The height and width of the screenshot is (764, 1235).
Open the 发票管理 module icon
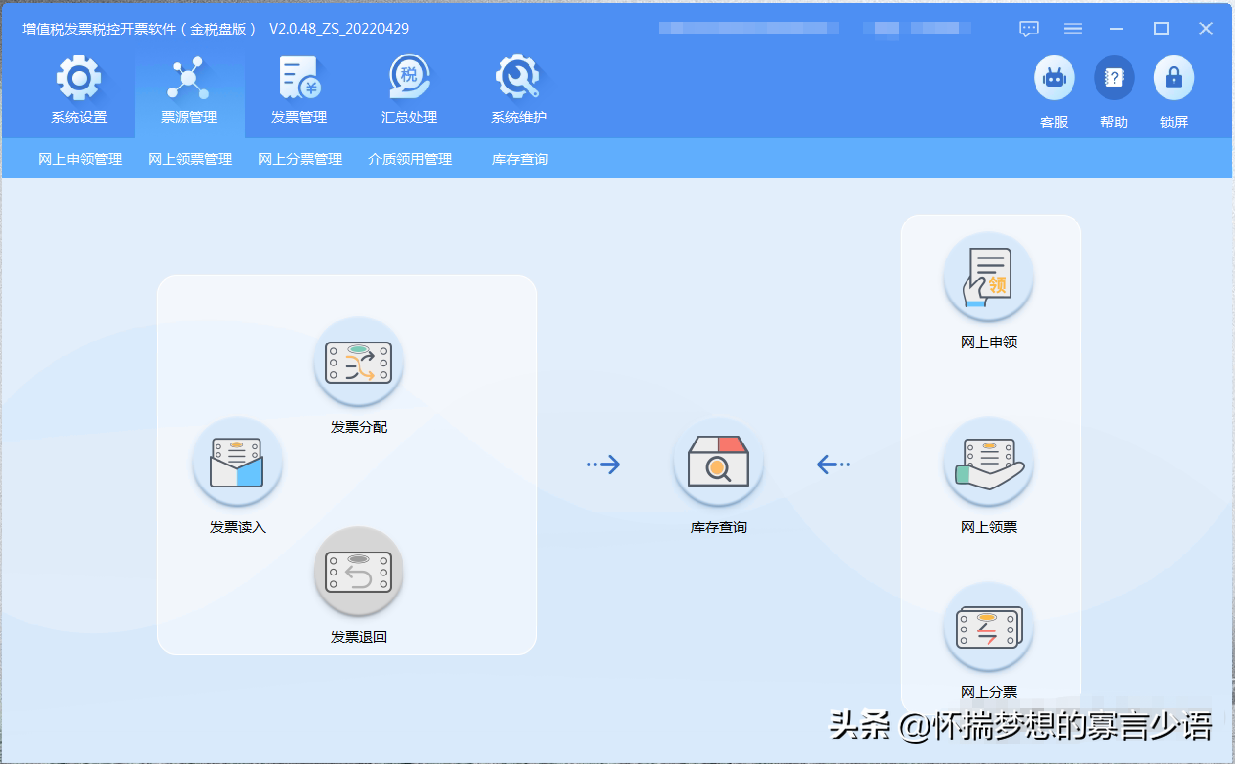(299, 78)
